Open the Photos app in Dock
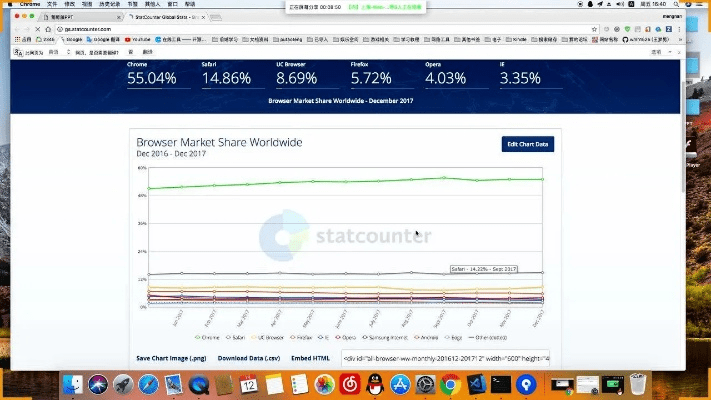The height and width of the screenshot is (400, 711). click(x=324, y=385)
